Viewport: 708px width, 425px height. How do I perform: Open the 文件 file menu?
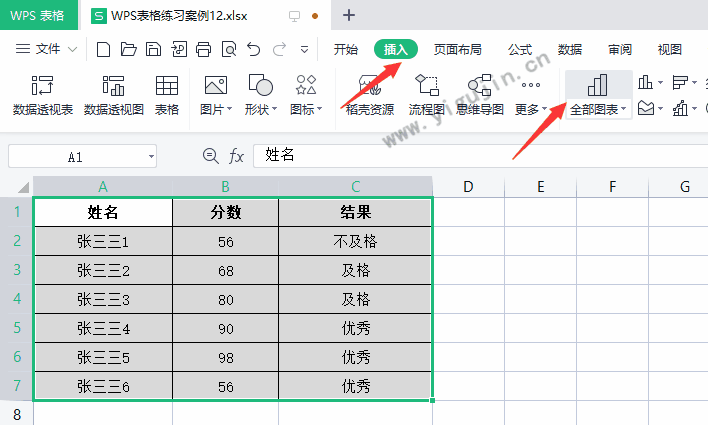pos(46,49)
